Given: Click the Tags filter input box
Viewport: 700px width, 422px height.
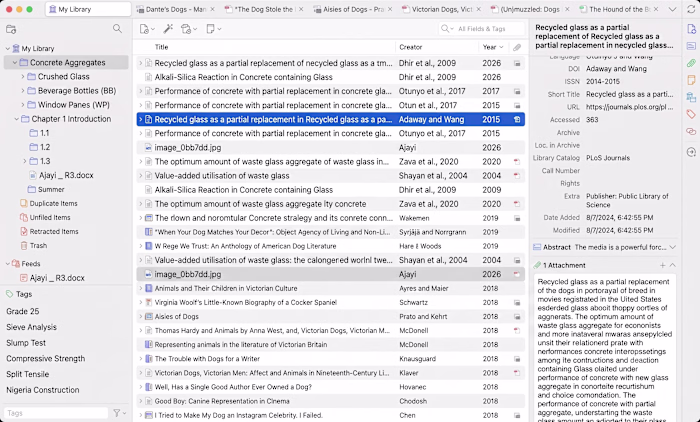Looking at the screenshot, I should point(56,413).
